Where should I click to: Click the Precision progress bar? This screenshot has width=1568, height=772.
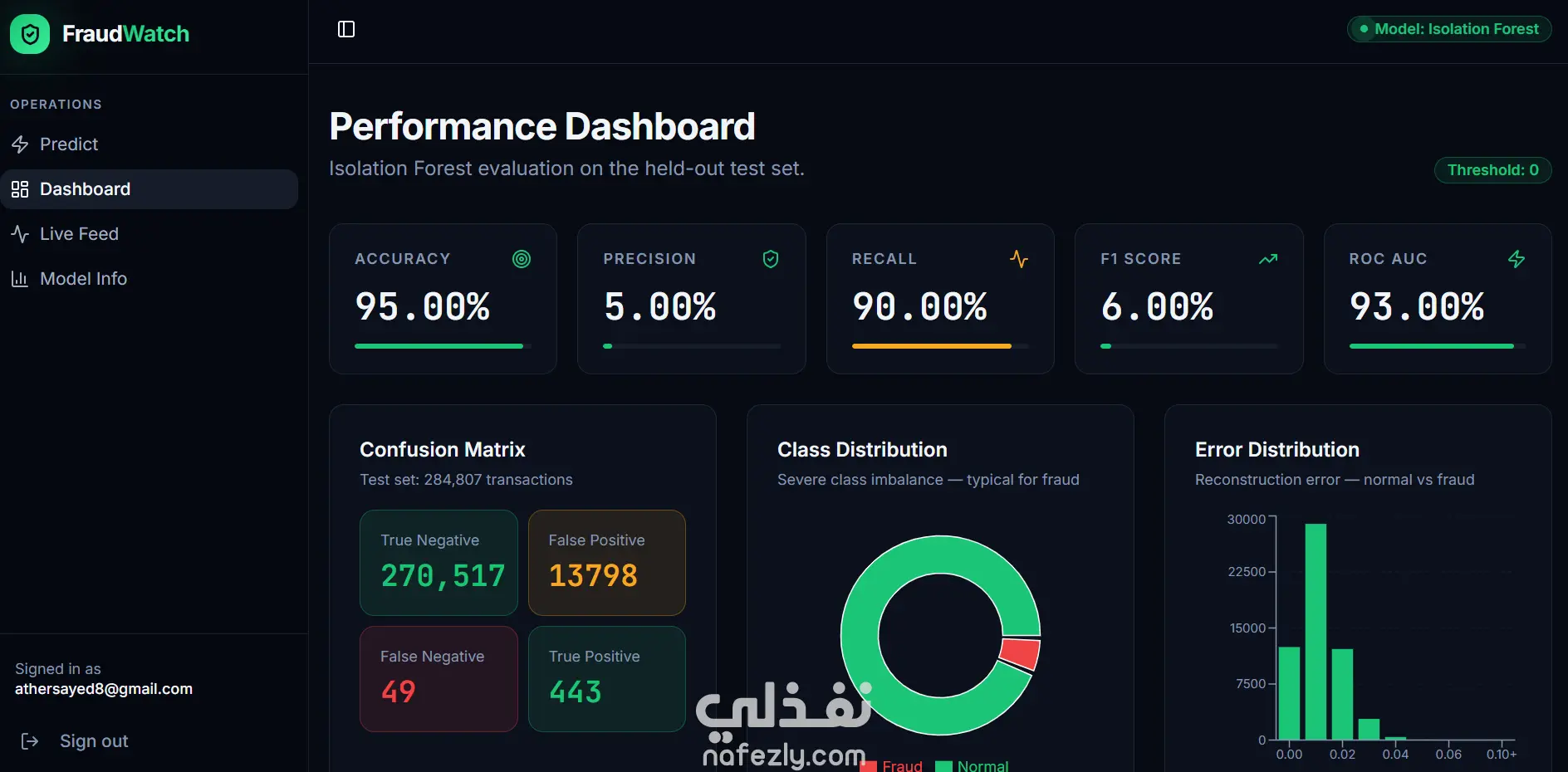point(692,346)
